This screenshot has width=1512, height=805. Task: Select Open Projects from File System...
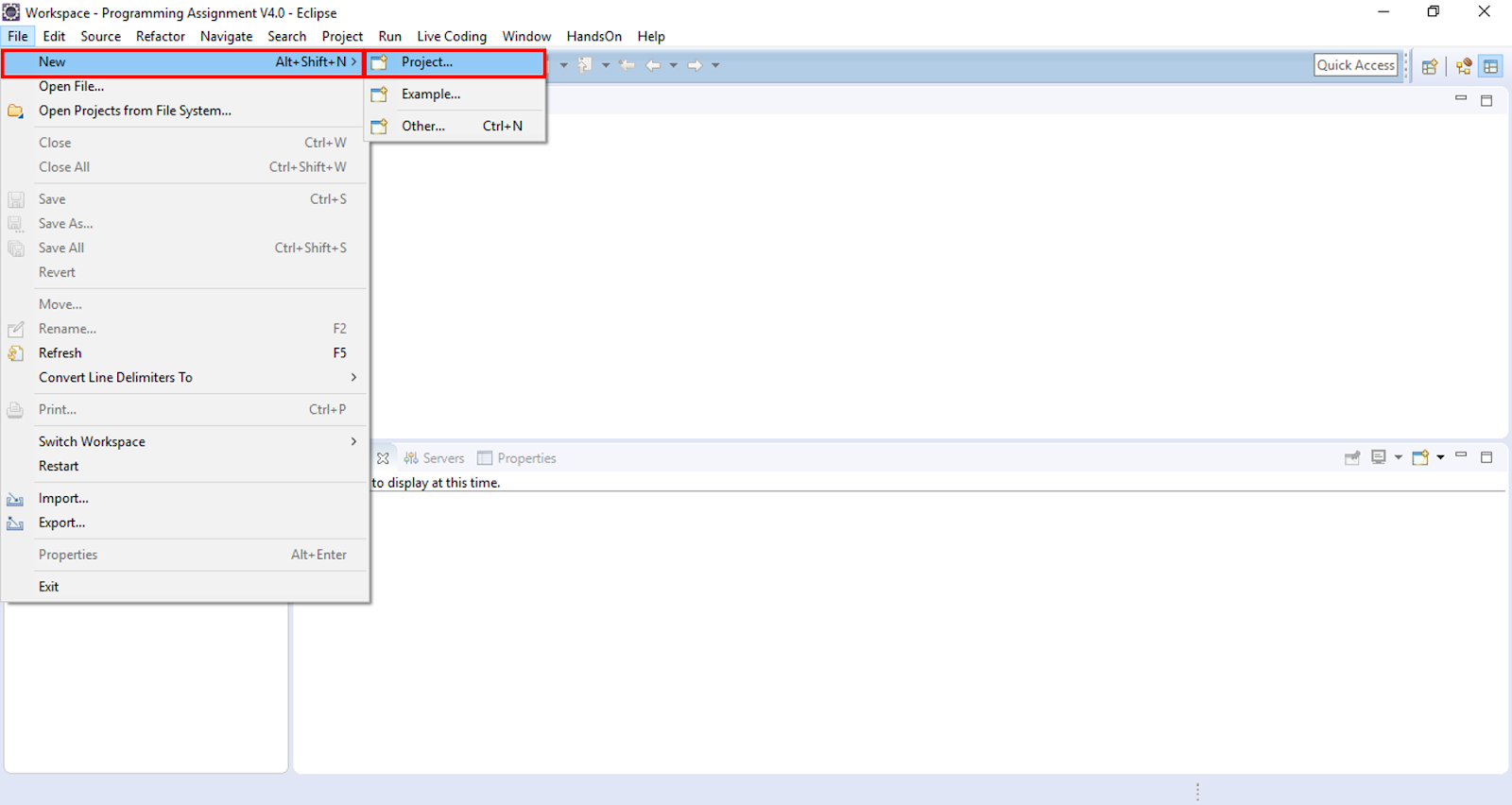pos(185,111)
